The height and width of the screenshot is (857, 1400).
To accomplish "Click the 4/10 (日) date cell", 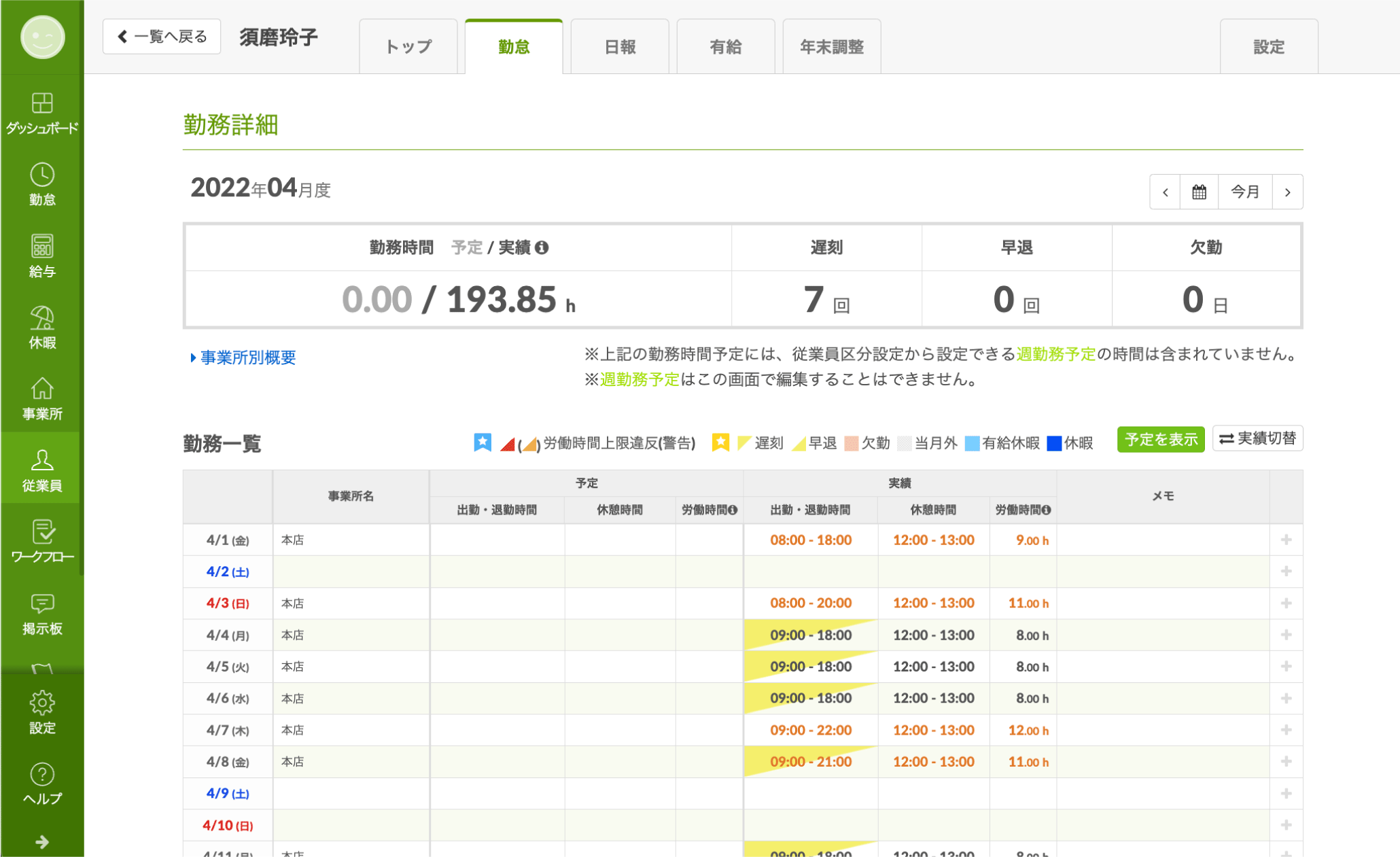I will (x=228, y=825).
